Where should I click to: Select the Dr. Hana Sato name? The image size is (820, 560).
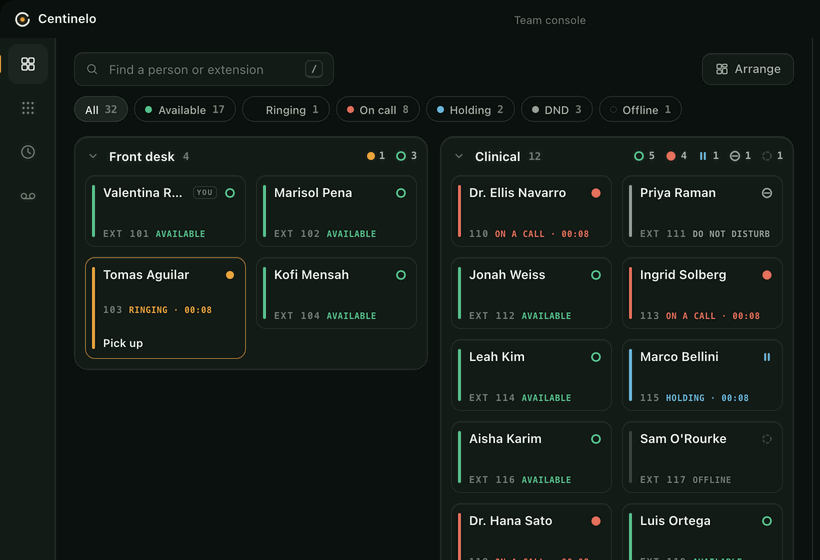(x=510, y=521)
